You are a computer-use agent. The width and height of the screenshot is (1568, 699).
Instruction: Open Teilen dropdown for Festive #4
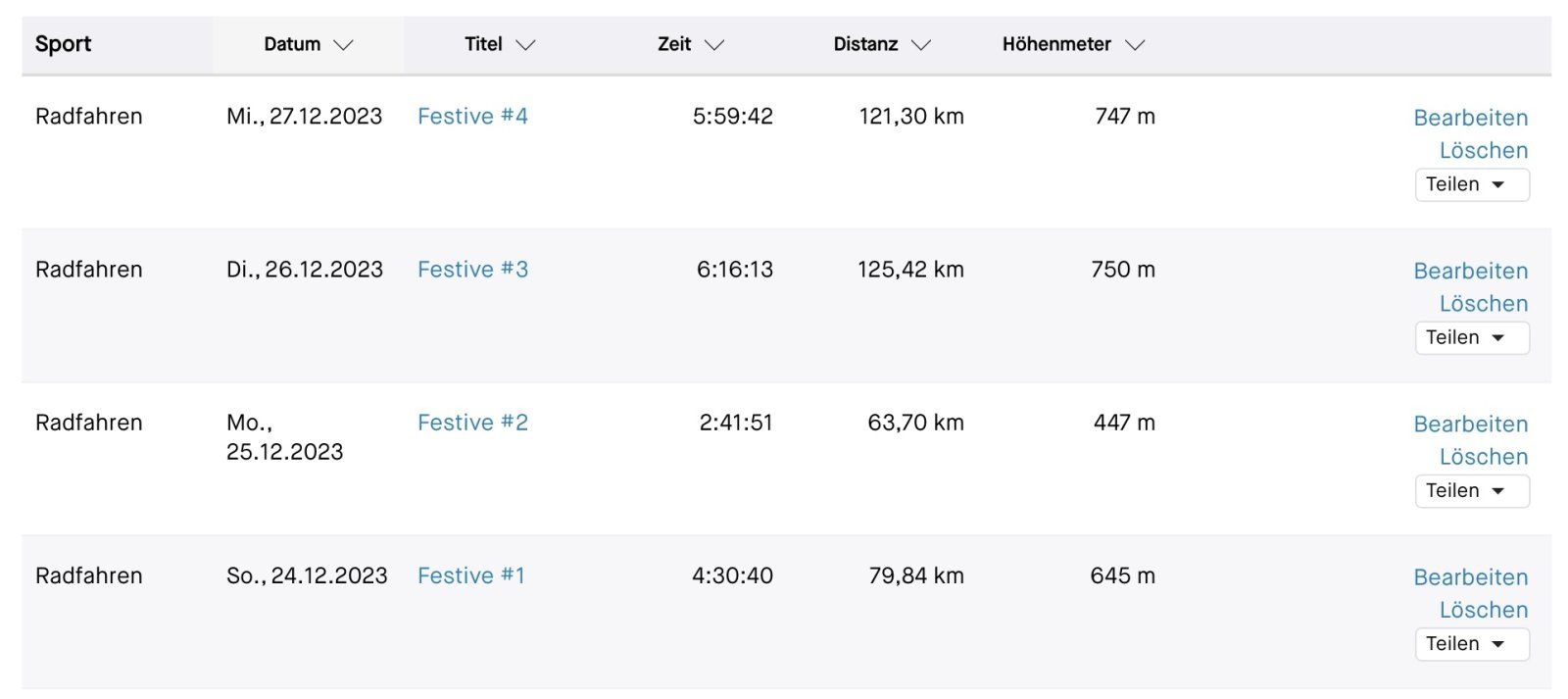pyautogui.click(x=1471, y=184)
